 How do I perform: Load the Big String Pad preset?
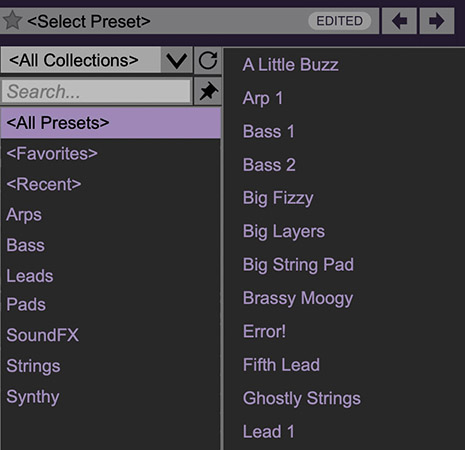coord(298,265)
